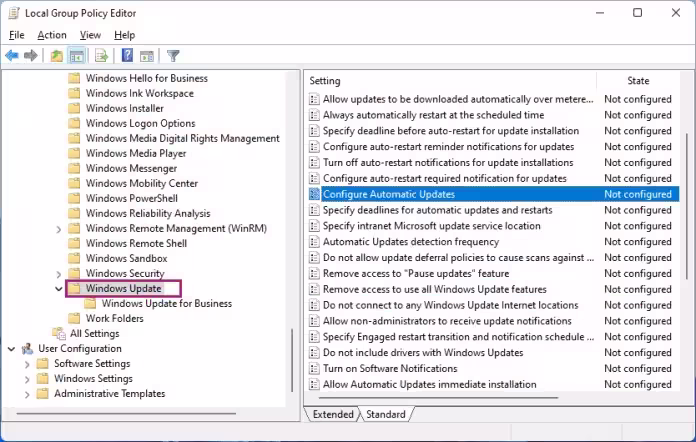Select 'Specify deadlines for automatic updates and restarts'
The height and width of the screenshot is (442, 696).
[x=438, y=210]
